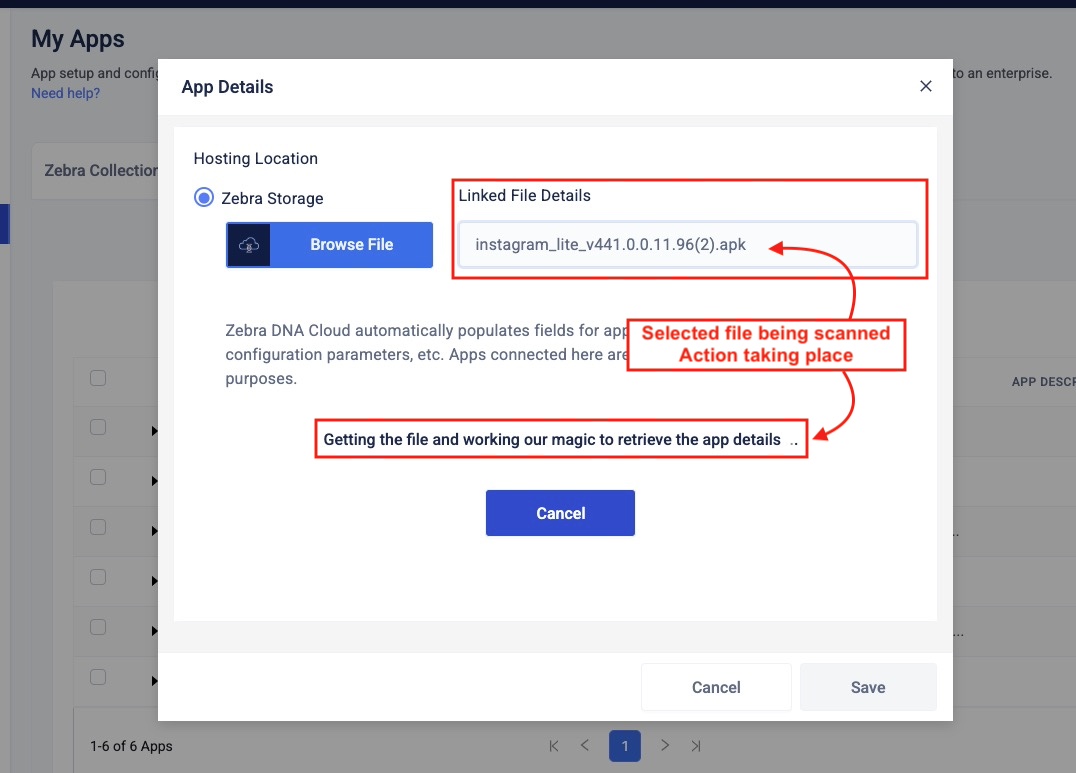Open the Need help? link
The image size is (1076, 773).
point(65,93)
